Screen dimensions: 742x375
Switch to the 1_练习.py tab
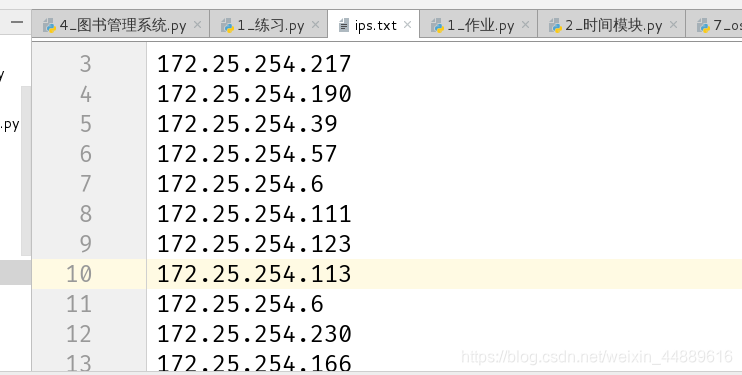click(268, 25)
